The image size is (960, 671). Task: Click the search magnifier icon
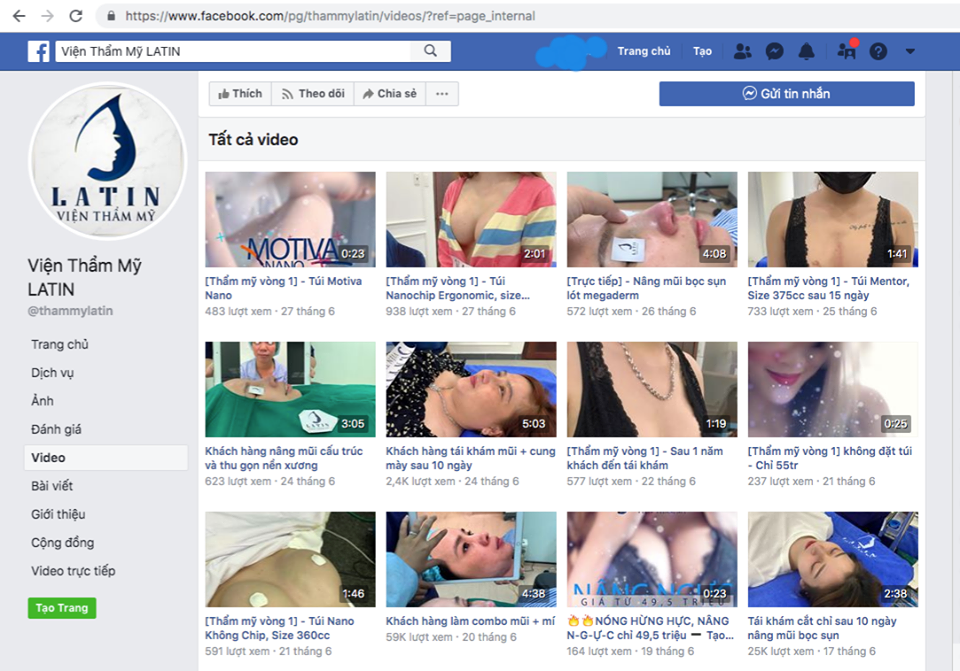[x=431, y=51]
